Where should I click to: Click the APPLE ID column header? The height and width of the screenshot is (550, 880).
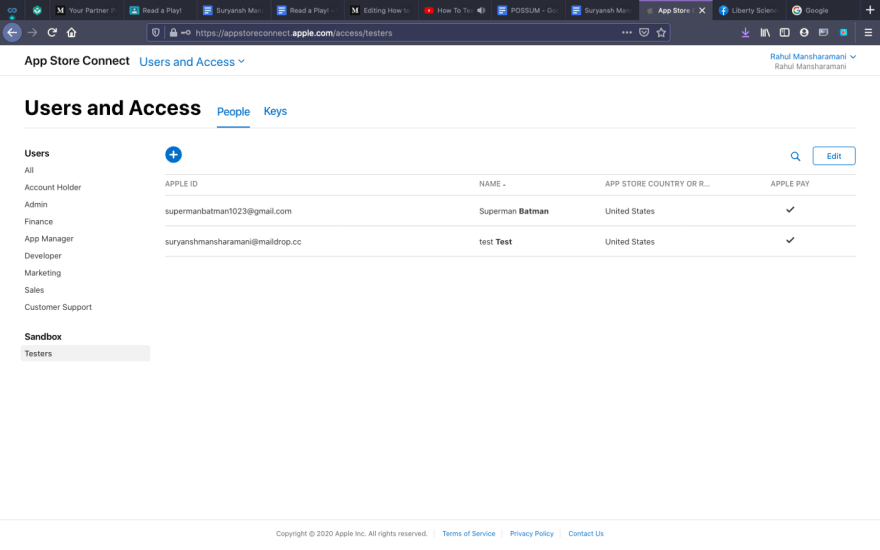coord(181,184)
